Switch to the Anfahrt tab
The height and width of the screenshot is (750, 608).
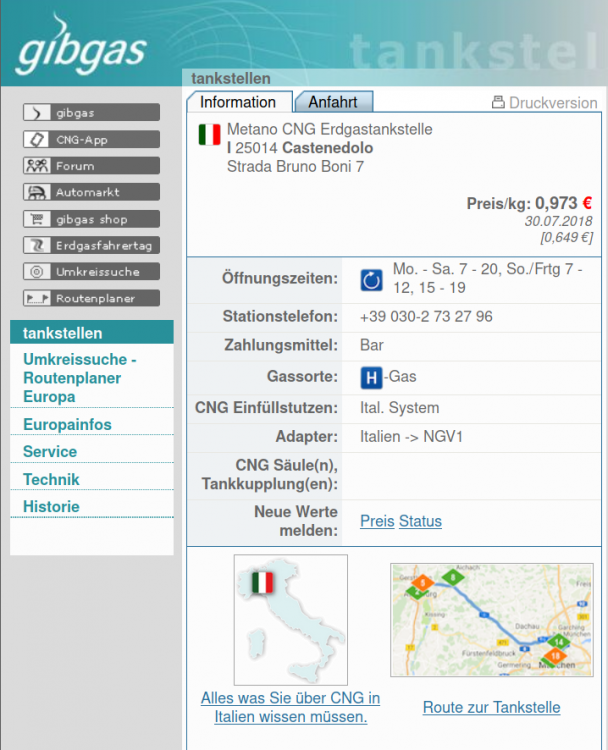pyautogui.click(x=333, y=102)
